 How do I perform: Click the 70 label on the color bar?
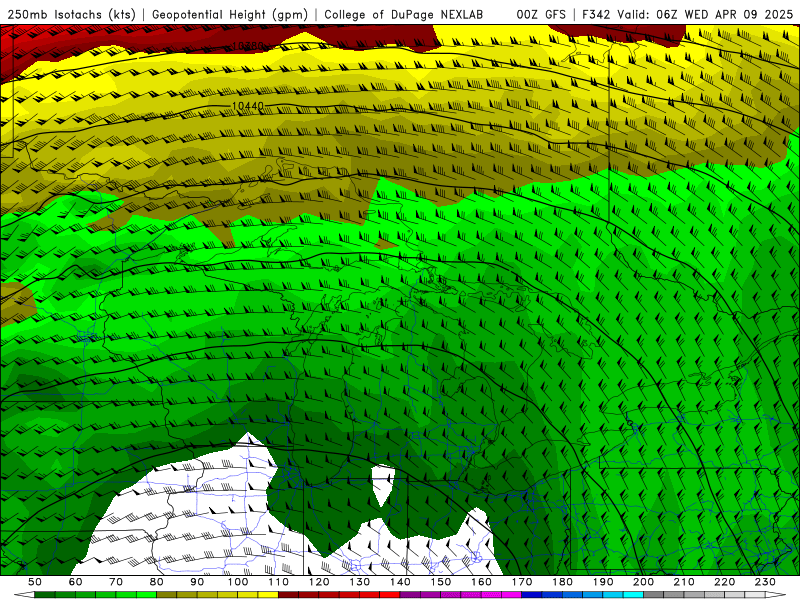(x=116, y=582)
